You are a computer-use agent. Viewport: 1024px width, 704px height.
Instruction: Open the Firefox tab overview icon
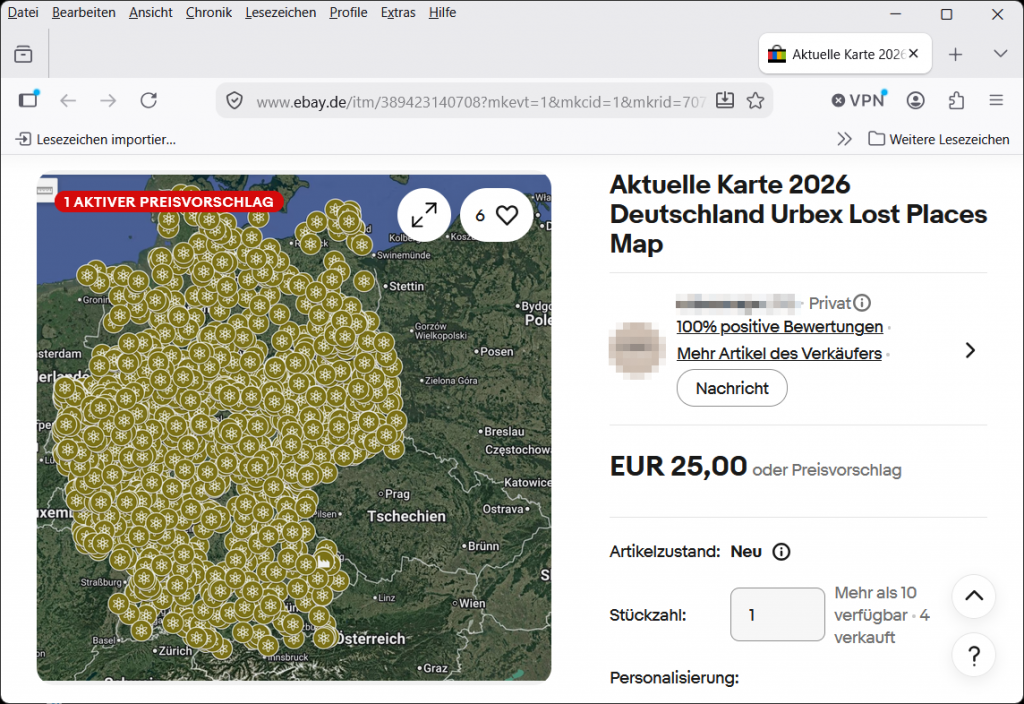click(24, 54)
